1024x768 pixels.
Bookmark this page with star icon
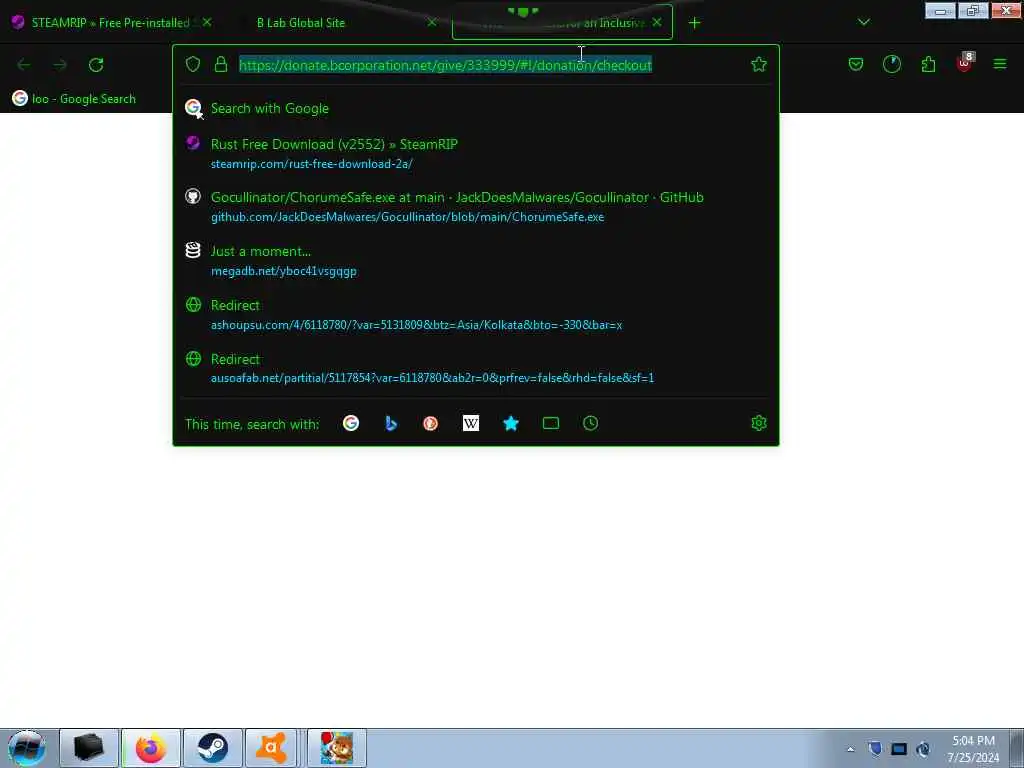coord(758,64)
